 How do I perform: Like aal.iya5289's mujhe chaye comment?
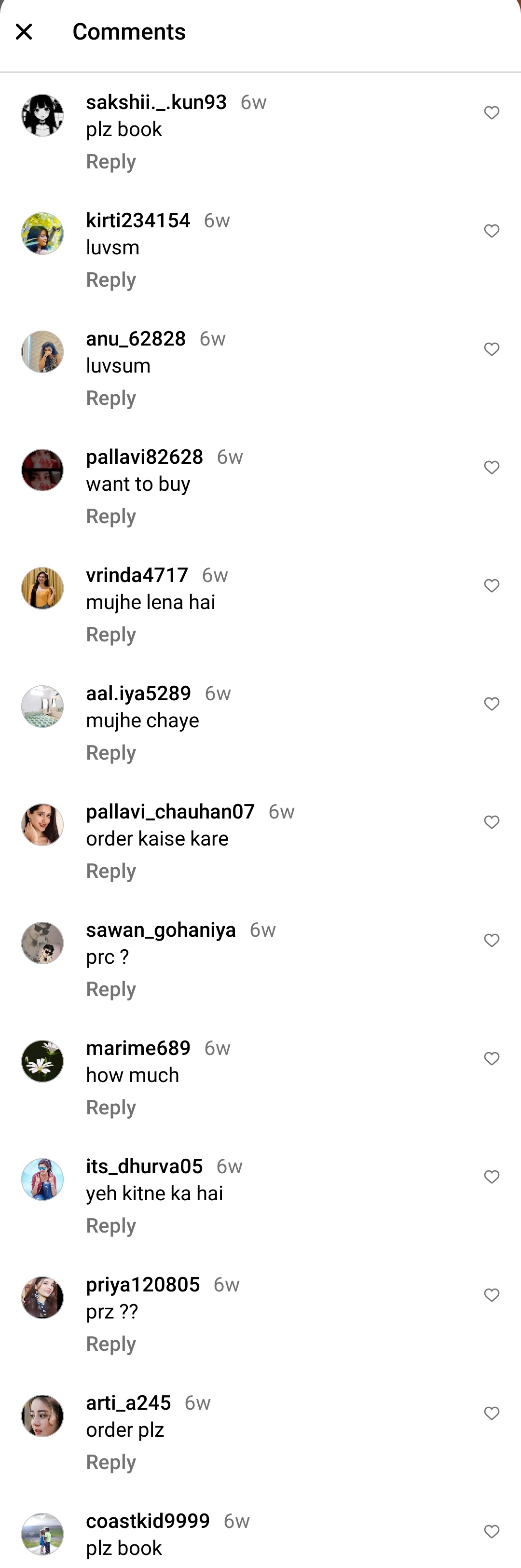pos(491,704)
